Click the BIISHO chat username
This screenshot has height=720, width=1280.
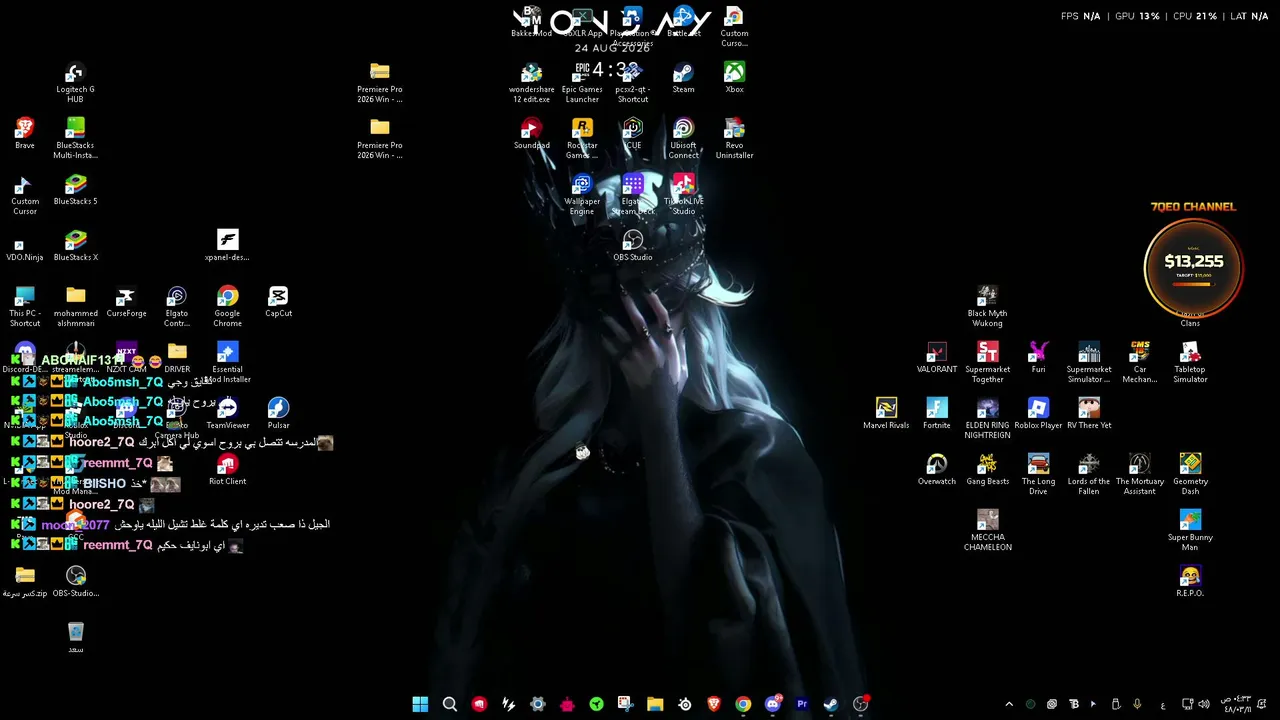104,484
